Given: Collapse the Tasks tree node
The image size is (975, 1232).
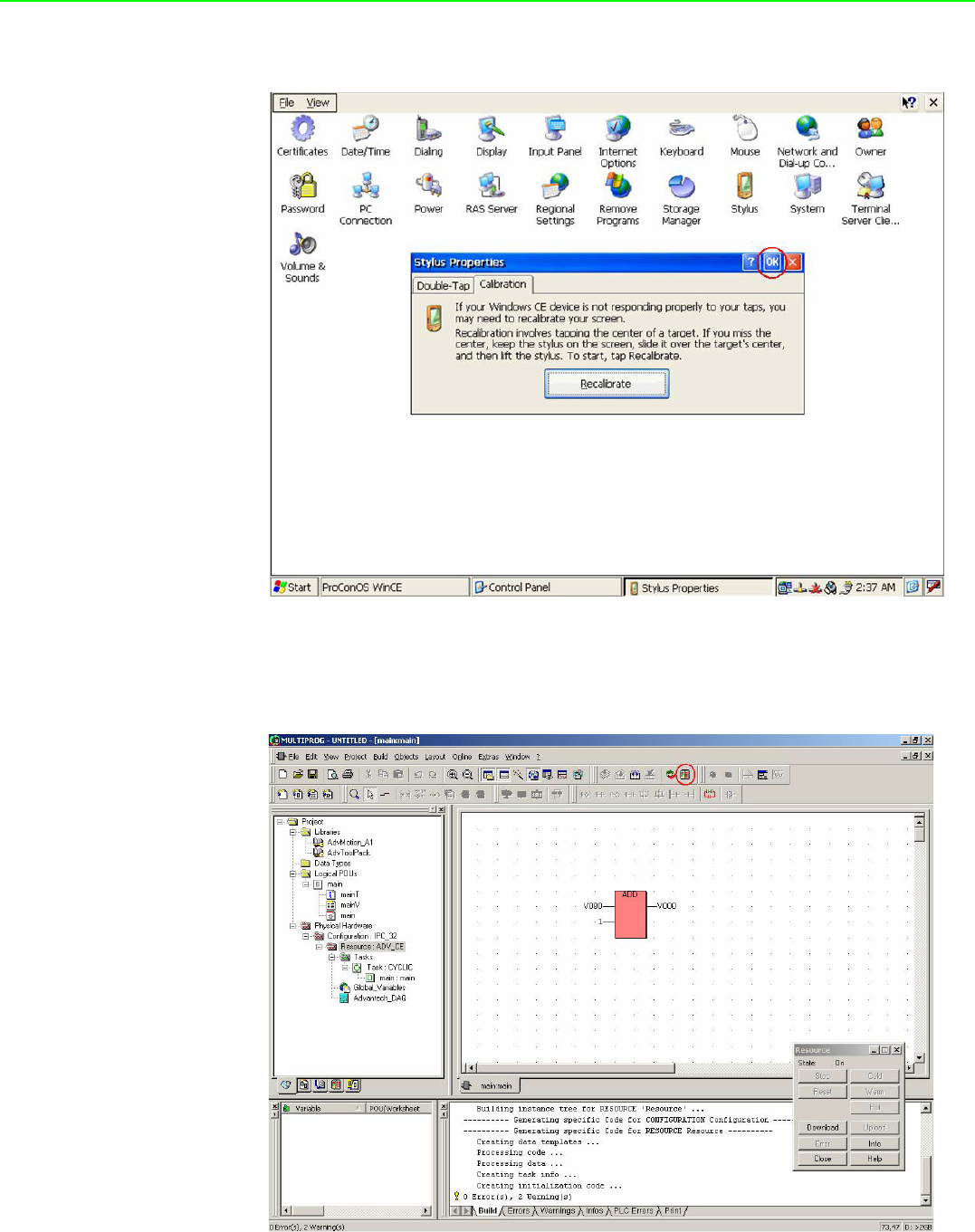Looking at the screenshot, I should pyautogui.click(x=331, y=958).
